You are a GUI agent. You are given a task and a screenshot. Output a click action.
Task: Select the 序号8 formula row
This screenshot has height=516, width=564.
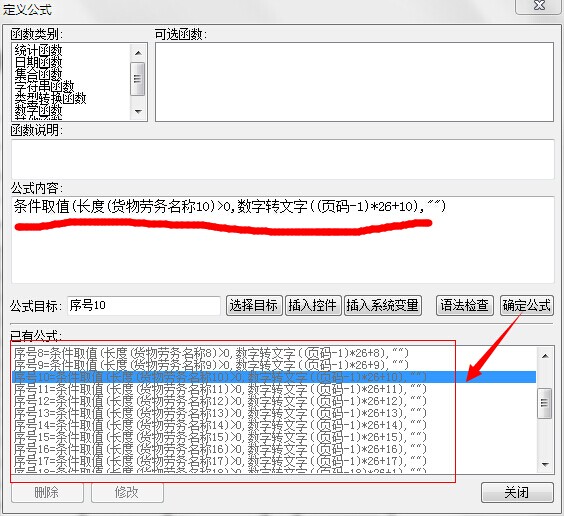(274, 353)
